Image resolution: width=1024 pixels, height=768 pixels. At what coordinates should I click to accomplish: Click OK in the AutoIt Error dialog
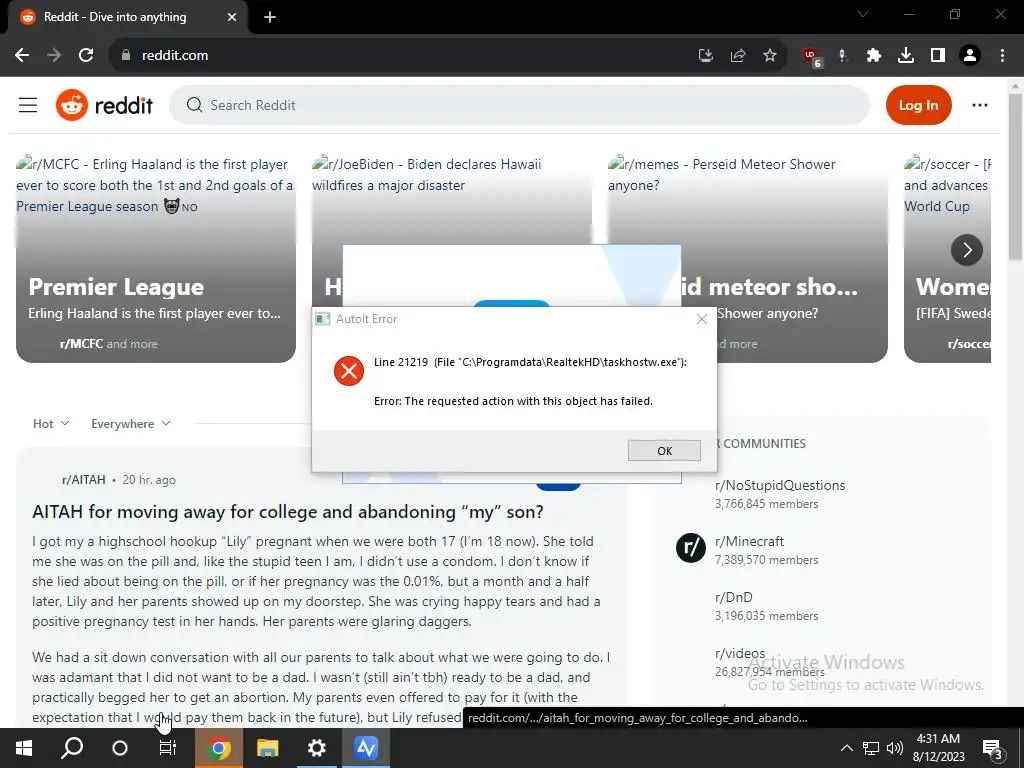pyautogui.click(x=664, y=451)
